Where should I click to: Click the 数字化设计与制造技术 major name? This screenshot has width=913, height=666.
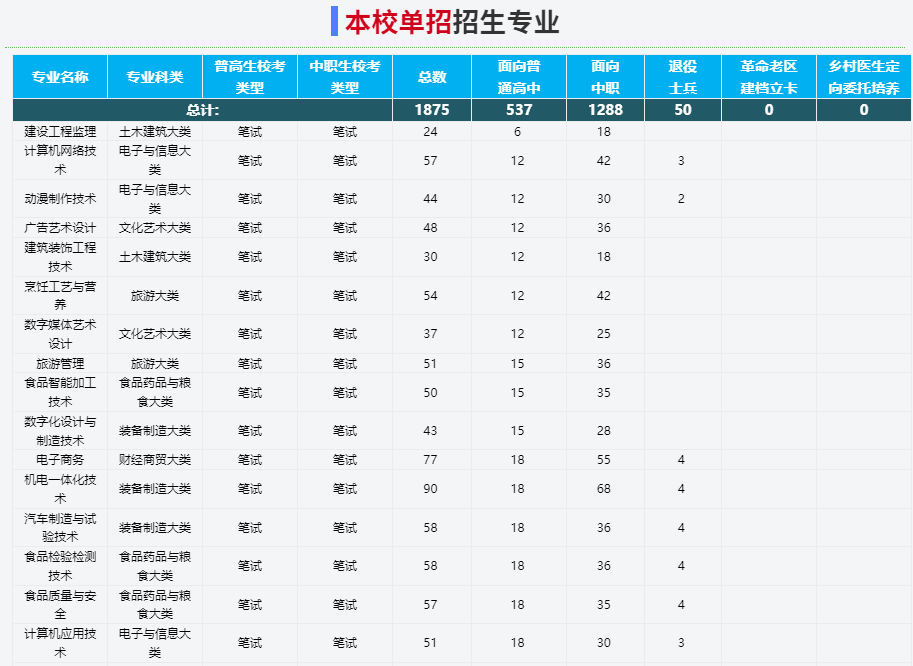point(60,431)
